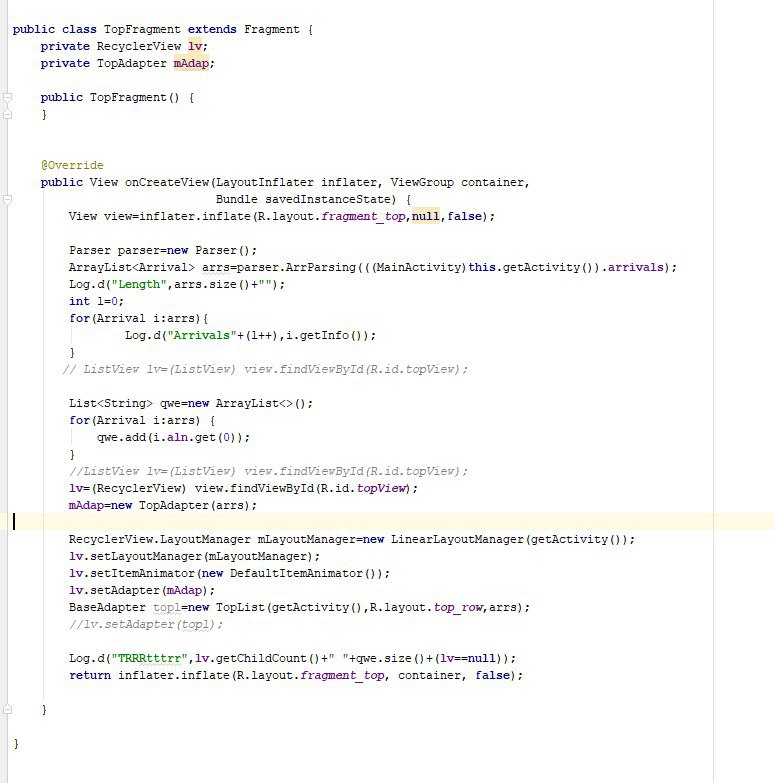
Task: Click 'ArrayList<>()' in the qwe declaration
Action: 260,403
